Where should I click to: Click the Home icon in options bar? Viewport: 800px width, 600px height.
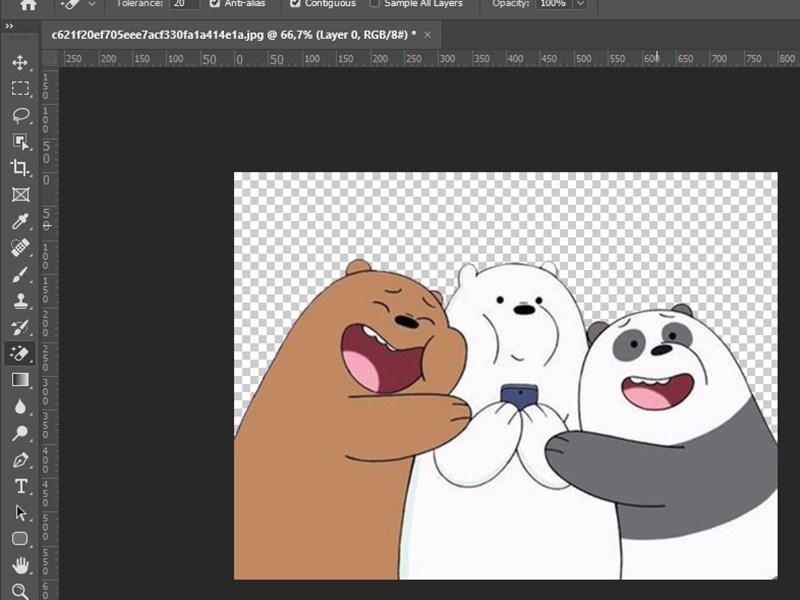[28, 5]
